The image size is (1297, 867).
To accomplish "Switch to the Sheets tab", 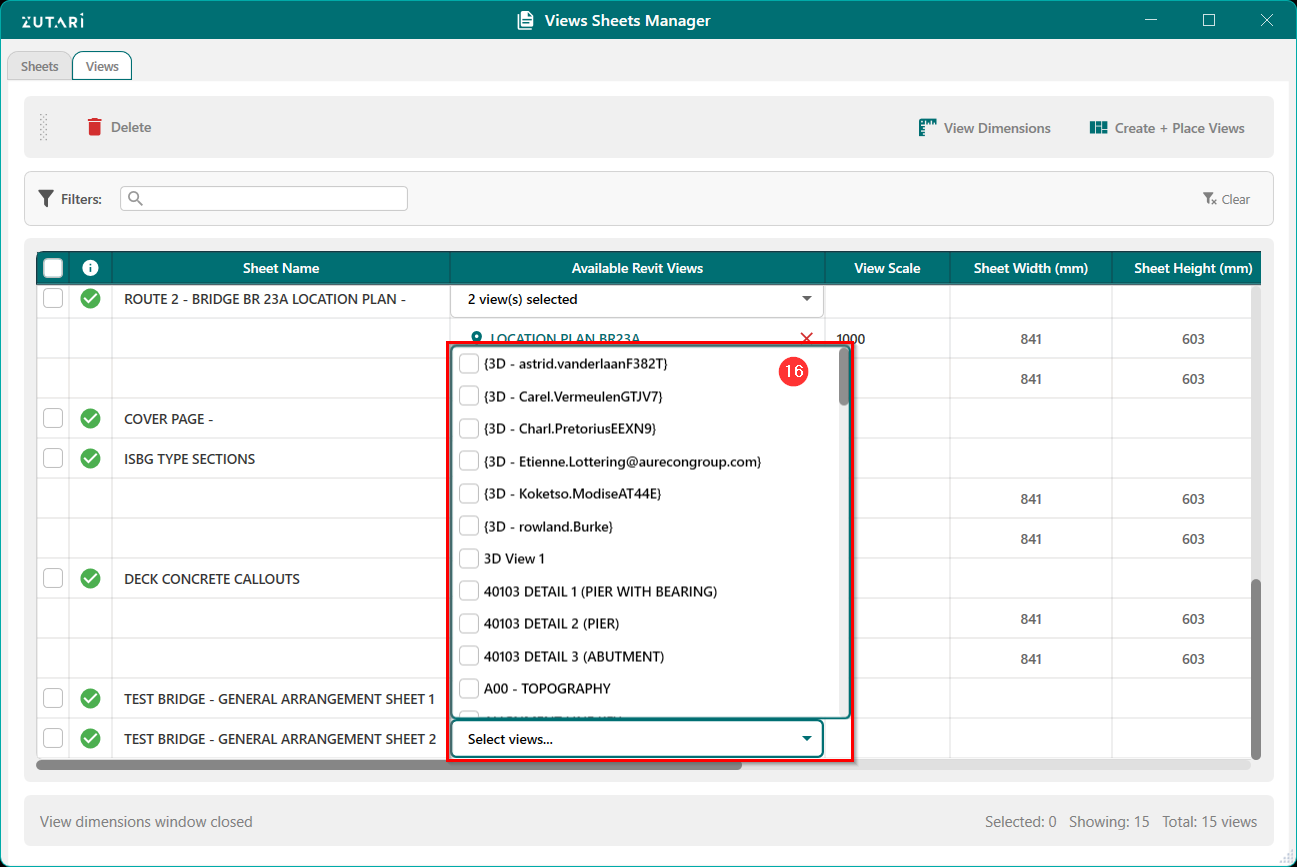I will point(40,66).
